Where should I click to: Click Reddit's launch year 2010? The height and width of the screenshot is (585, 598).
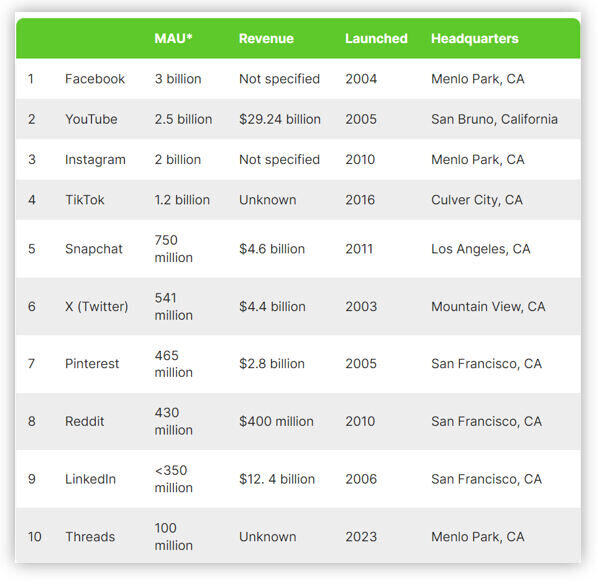click(x=360, y=421)
